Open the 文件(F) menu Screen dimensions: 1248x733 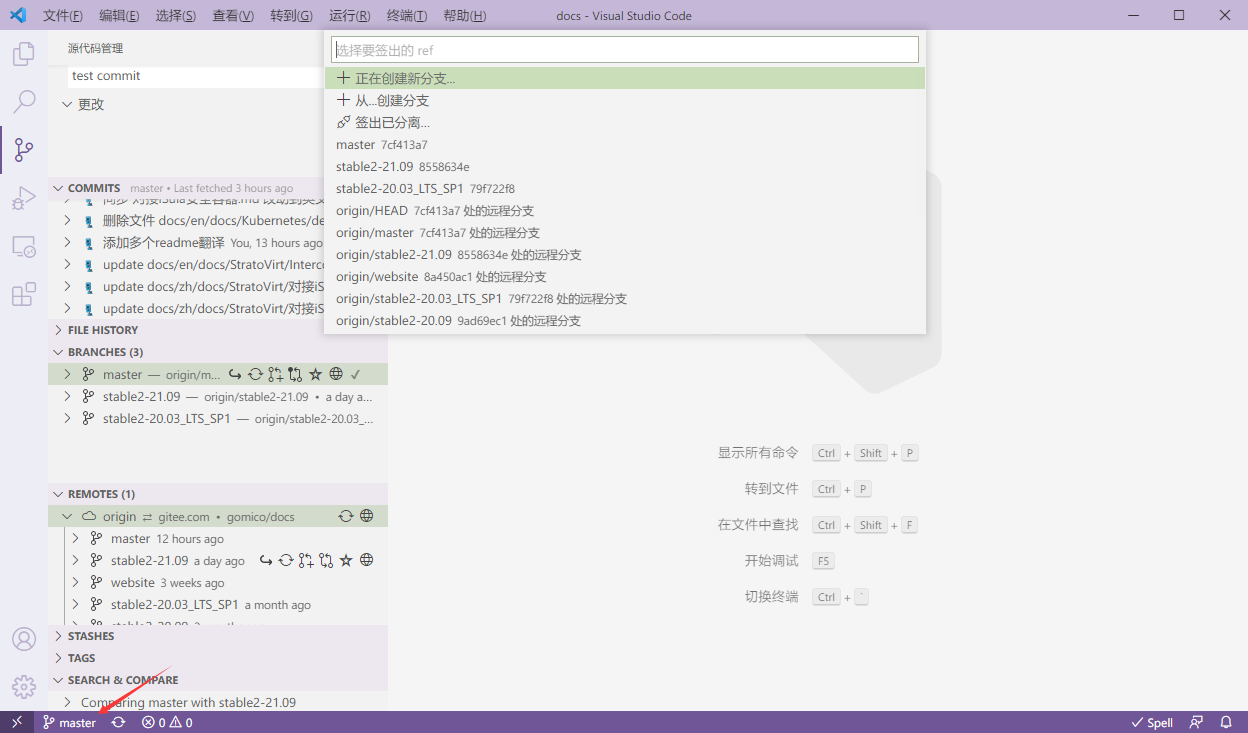click(63, 16)
